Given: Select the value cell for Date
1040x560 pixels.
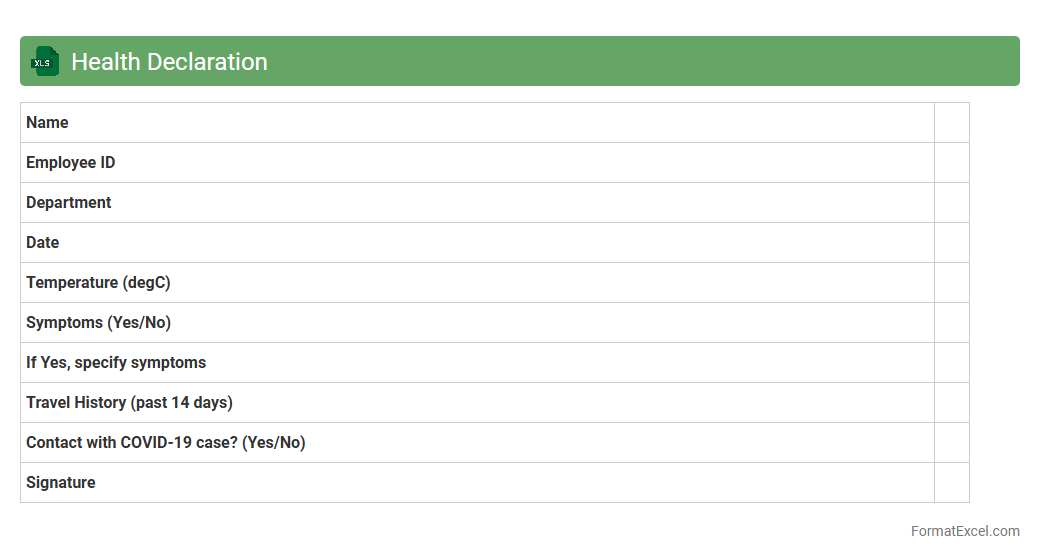Looking at the screenshot, I should 951,243.
